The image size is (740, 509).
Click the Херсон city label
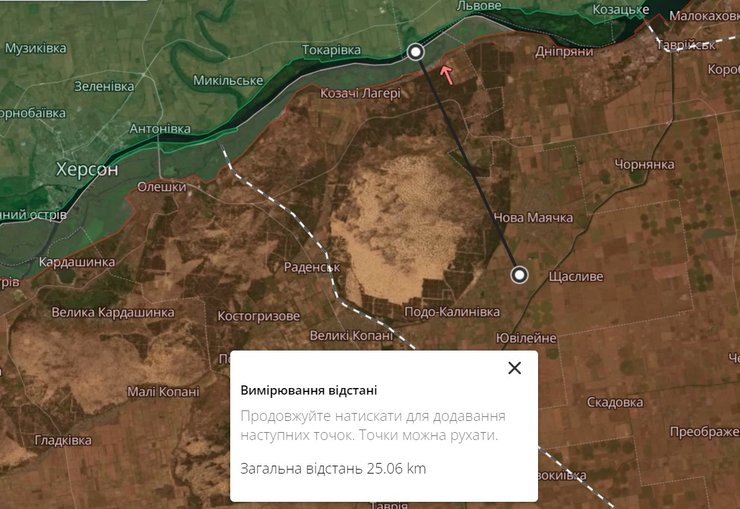click(x=87, y=169)
